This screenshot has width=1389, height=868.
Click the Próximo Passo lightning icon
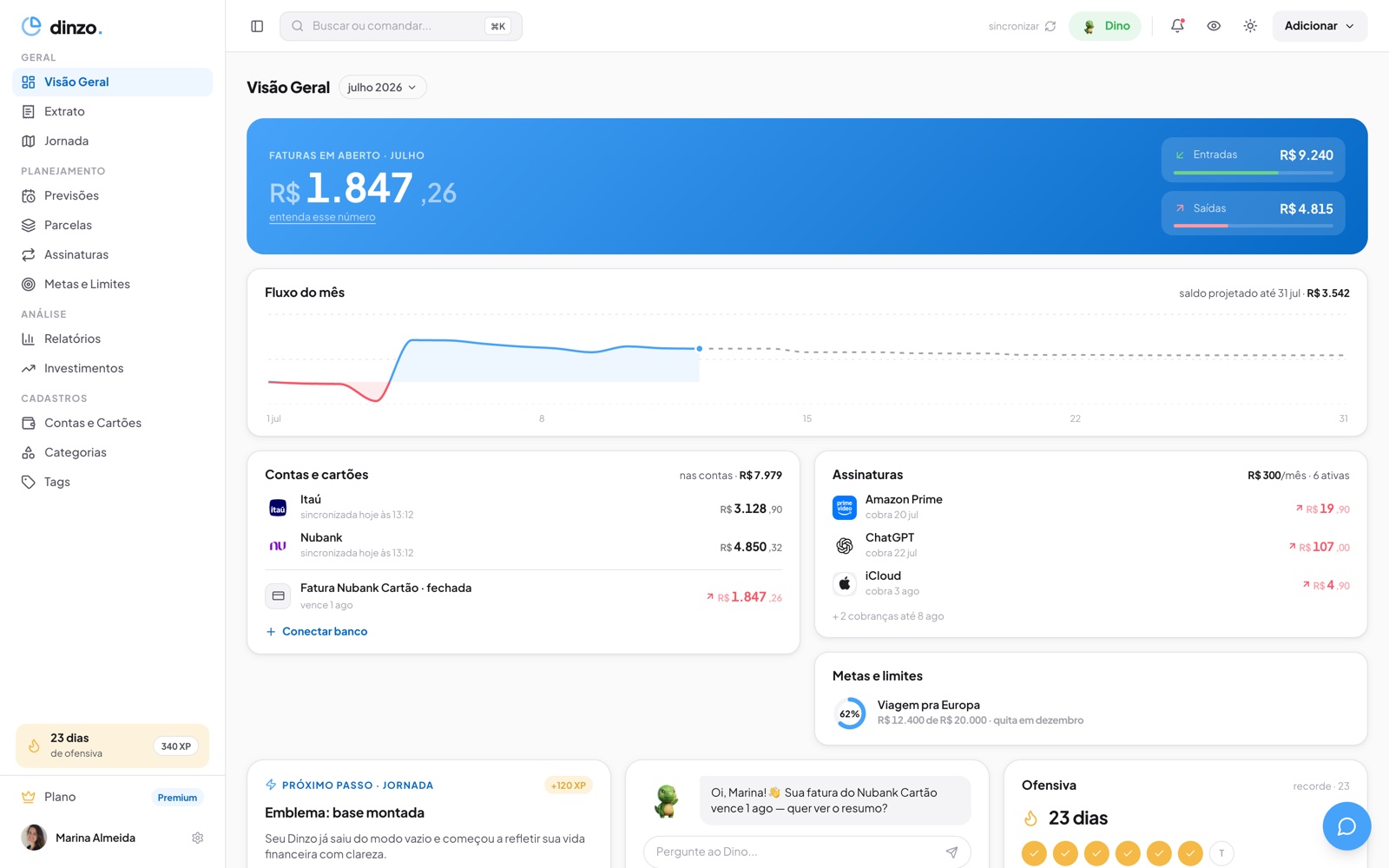tap(271, 785)
